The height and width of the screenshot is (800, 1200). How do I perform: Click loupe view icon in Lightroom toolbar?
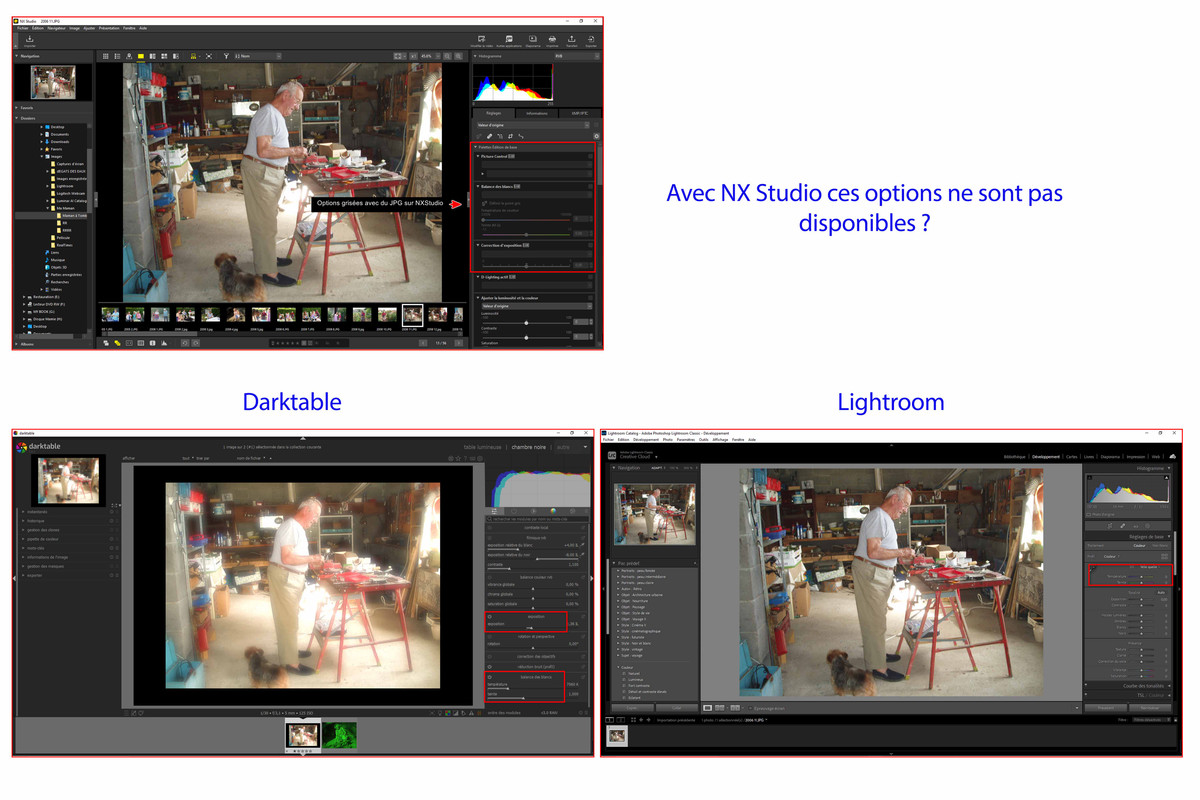pos(707,708)
